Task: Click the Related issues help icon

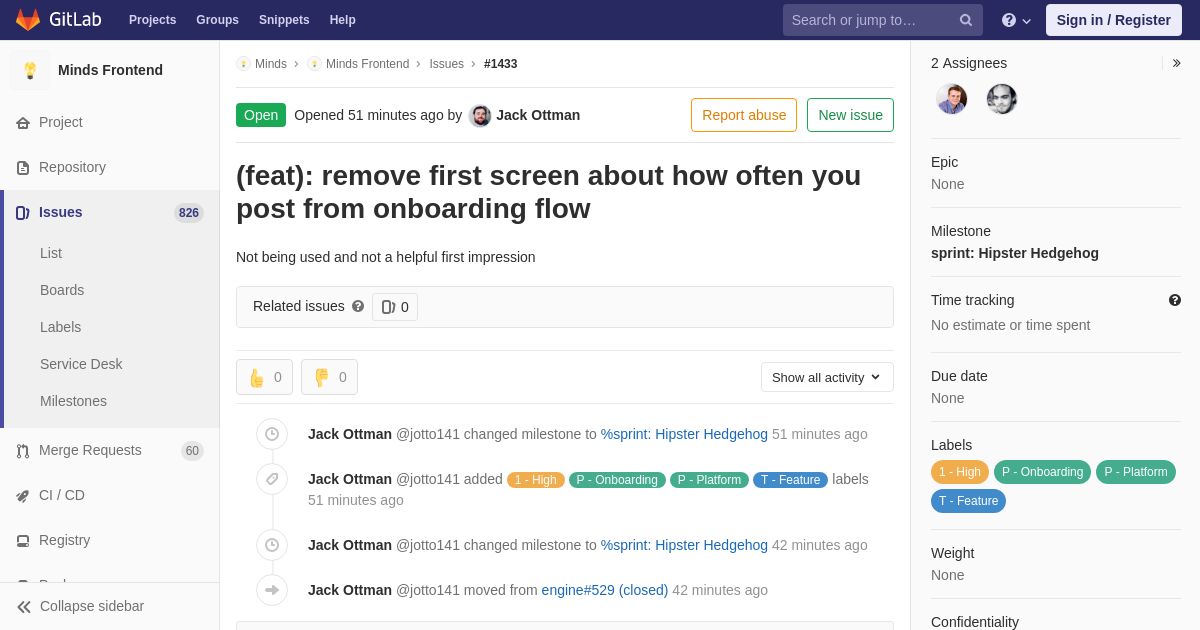Action: click(x=358, y=306)
